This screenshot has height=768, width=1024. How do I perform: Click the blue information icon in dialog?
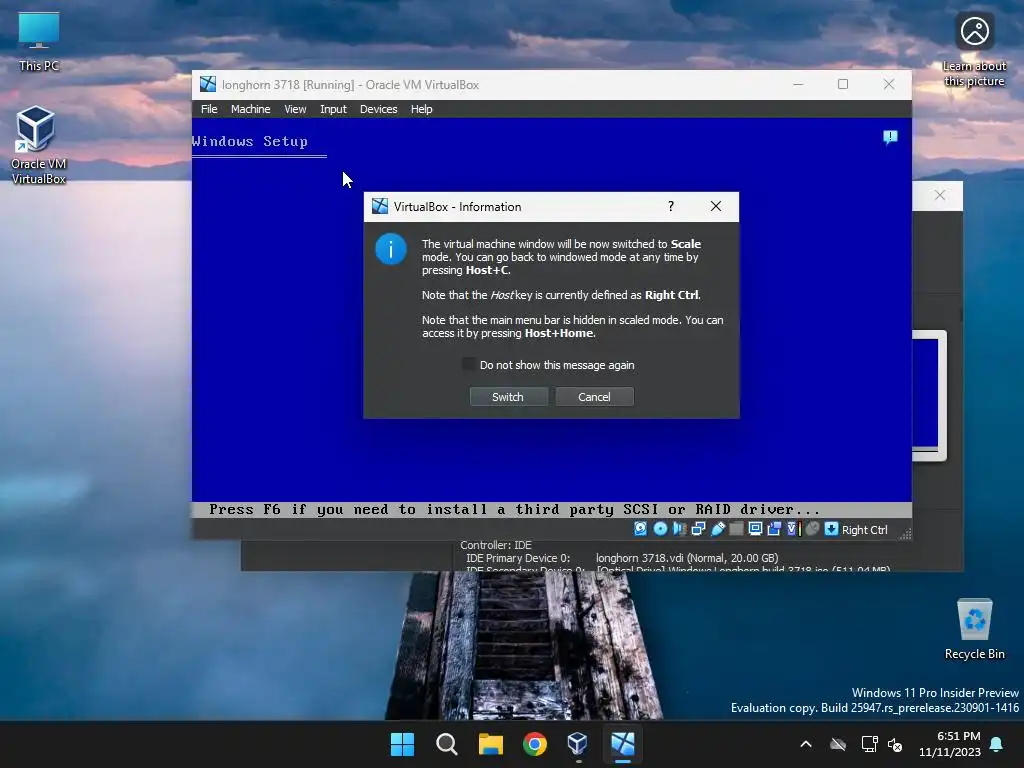pyautogui.click(x=391, y=249)
